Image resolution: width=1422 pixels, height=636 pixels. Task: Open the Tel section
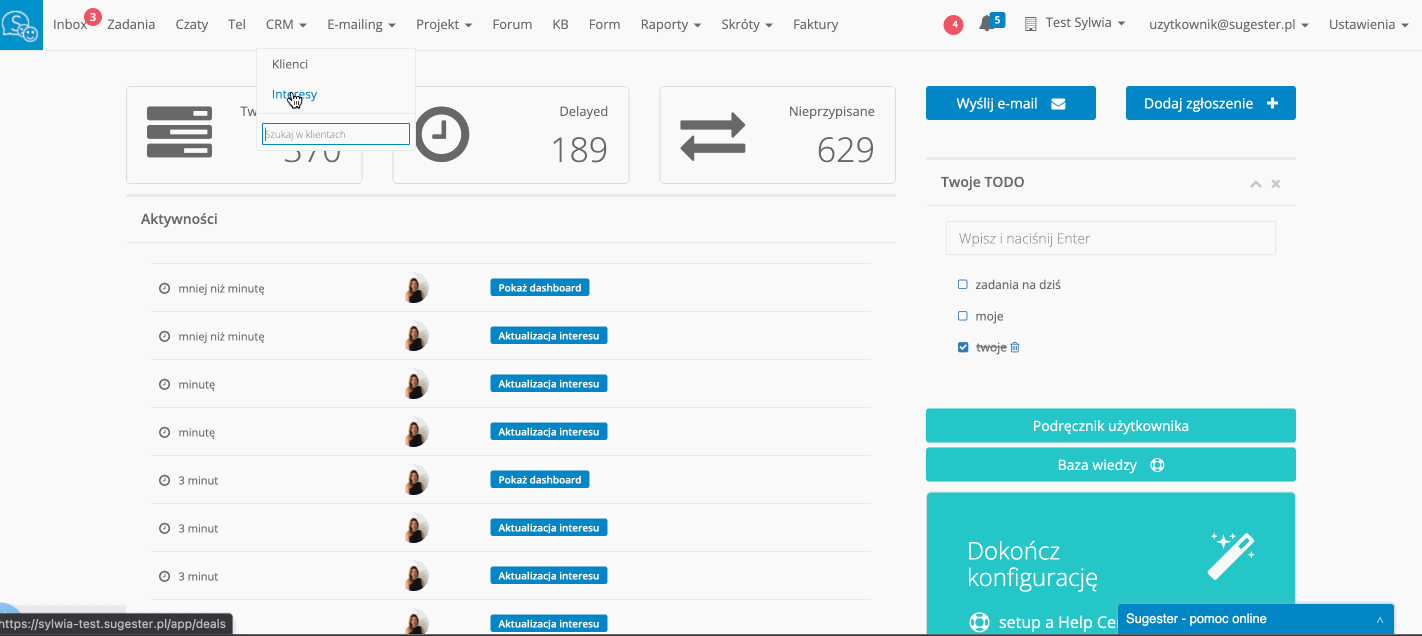[237, 24]
